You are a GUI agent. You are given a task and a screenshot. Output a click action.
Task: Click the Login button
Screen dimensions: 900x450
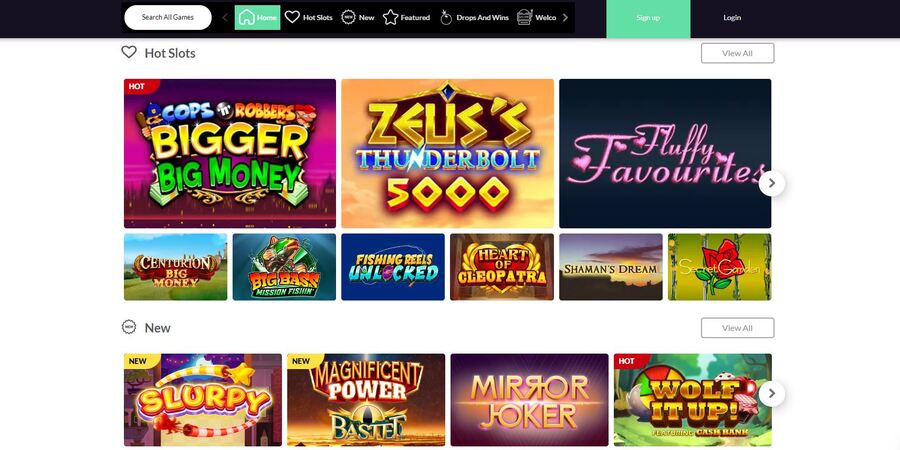pos(732,18)
